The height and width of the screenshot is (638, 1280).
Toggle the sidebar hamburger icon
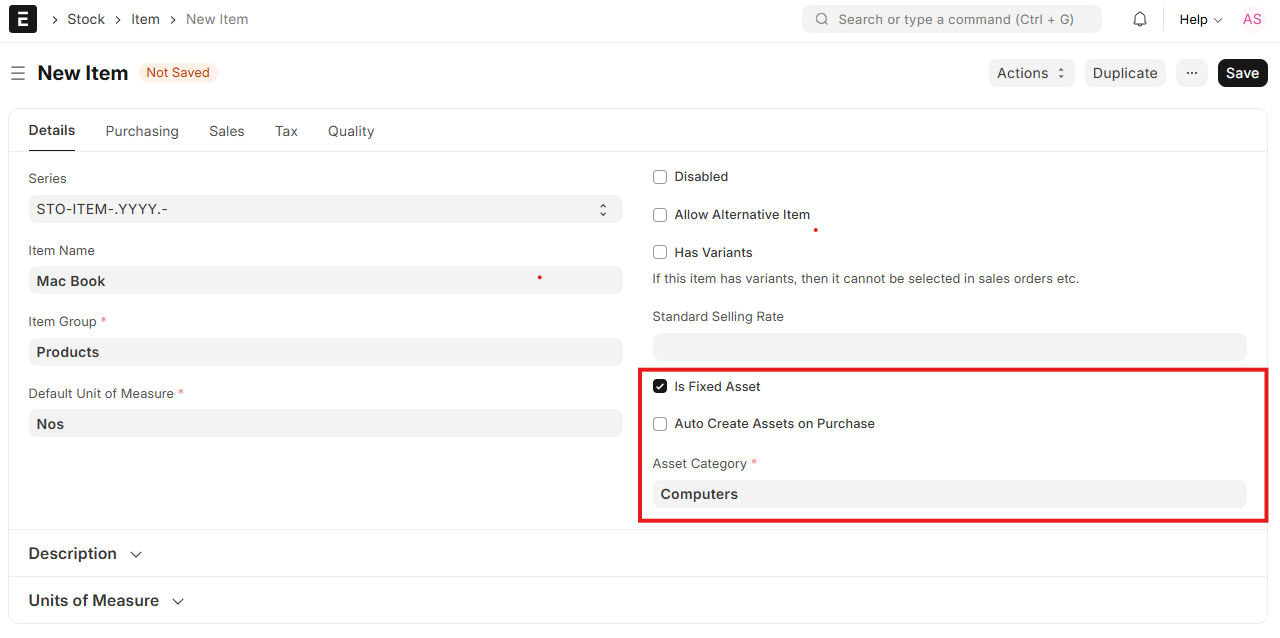pos(17,73)
